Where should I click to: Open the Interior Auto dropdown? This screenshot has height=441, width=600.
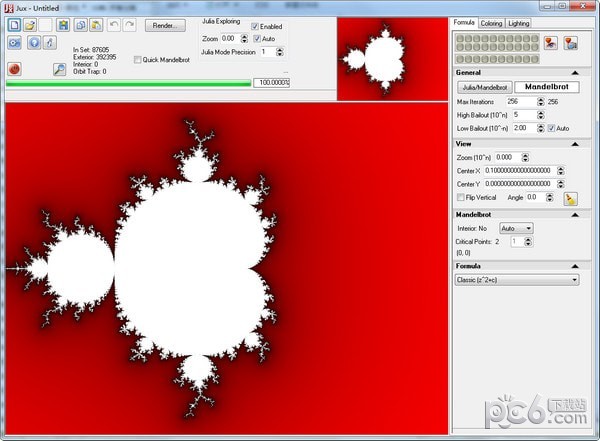click(x=516, y=228)
